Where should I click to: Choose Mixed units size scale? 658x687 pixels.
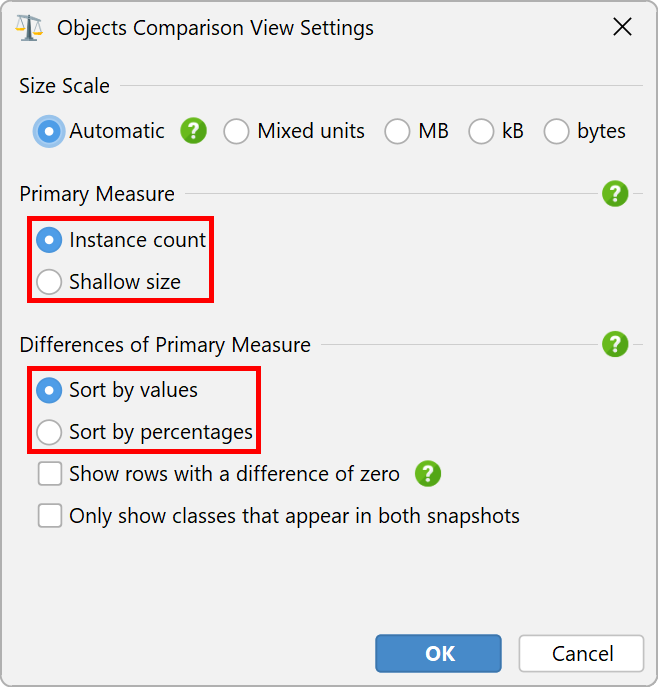pos(294,131)
